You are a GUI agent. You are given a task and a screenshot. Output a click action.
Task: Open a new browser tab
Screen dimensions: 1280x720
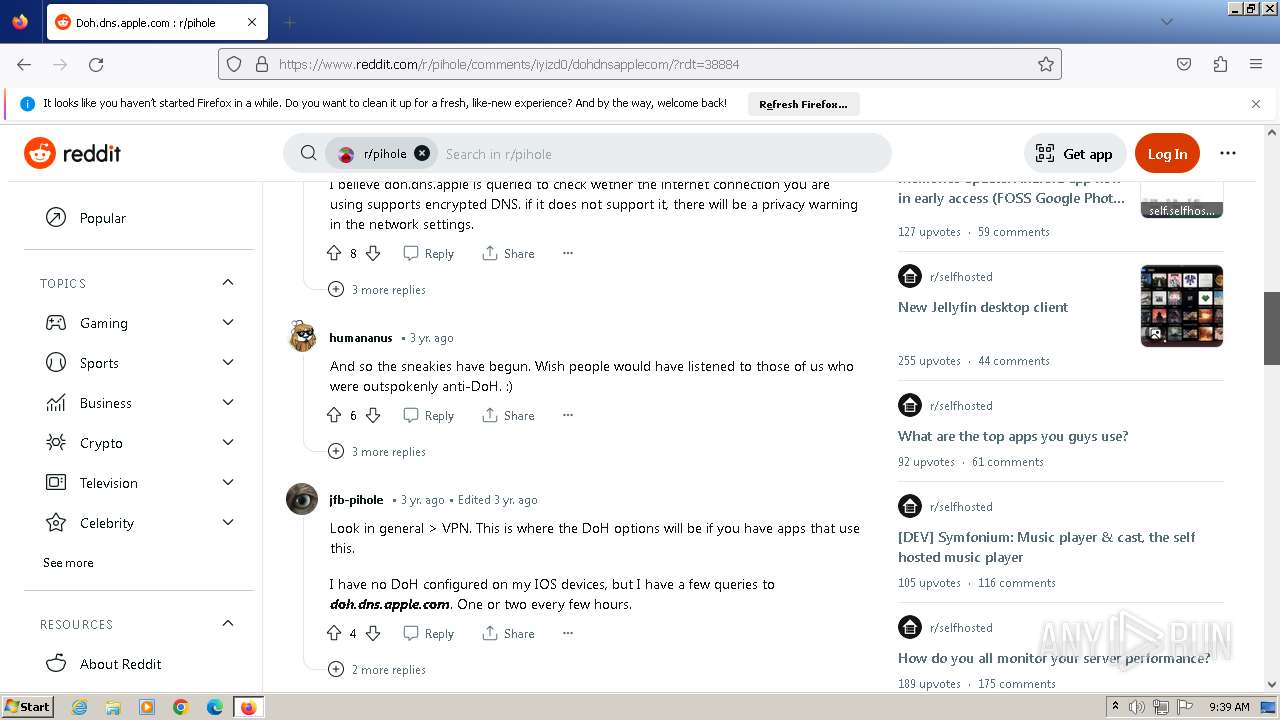(x=289, y=22)
